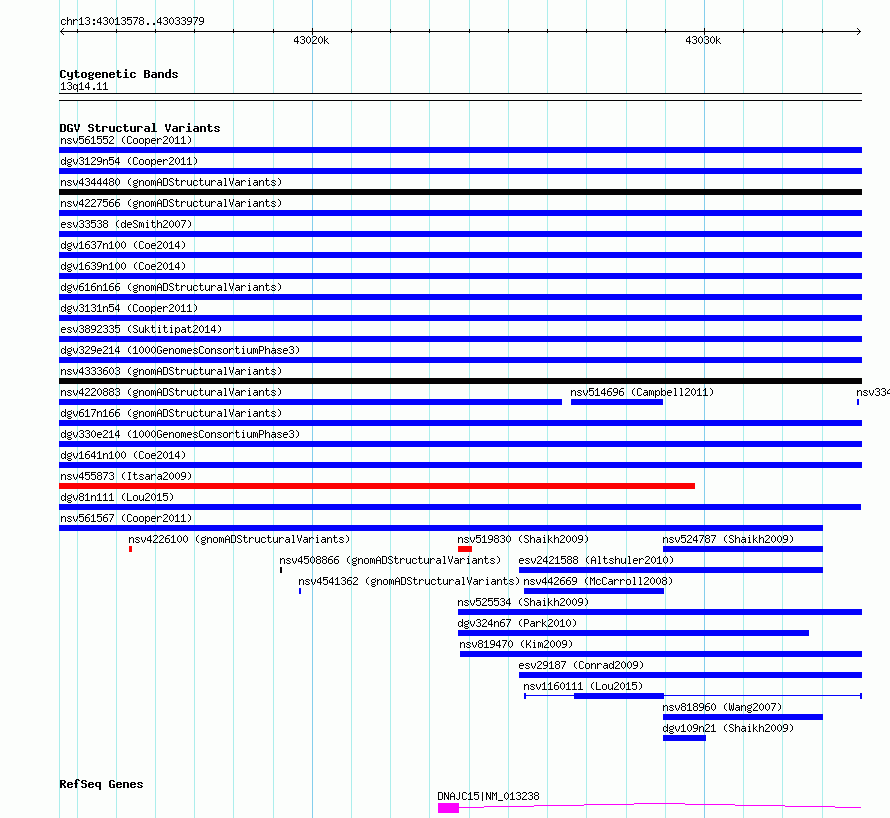This screenshot has height=818, width=890.
Task: Click esv3892335 (Suktitipat2014) label
Action: click(x=141, y=329)
